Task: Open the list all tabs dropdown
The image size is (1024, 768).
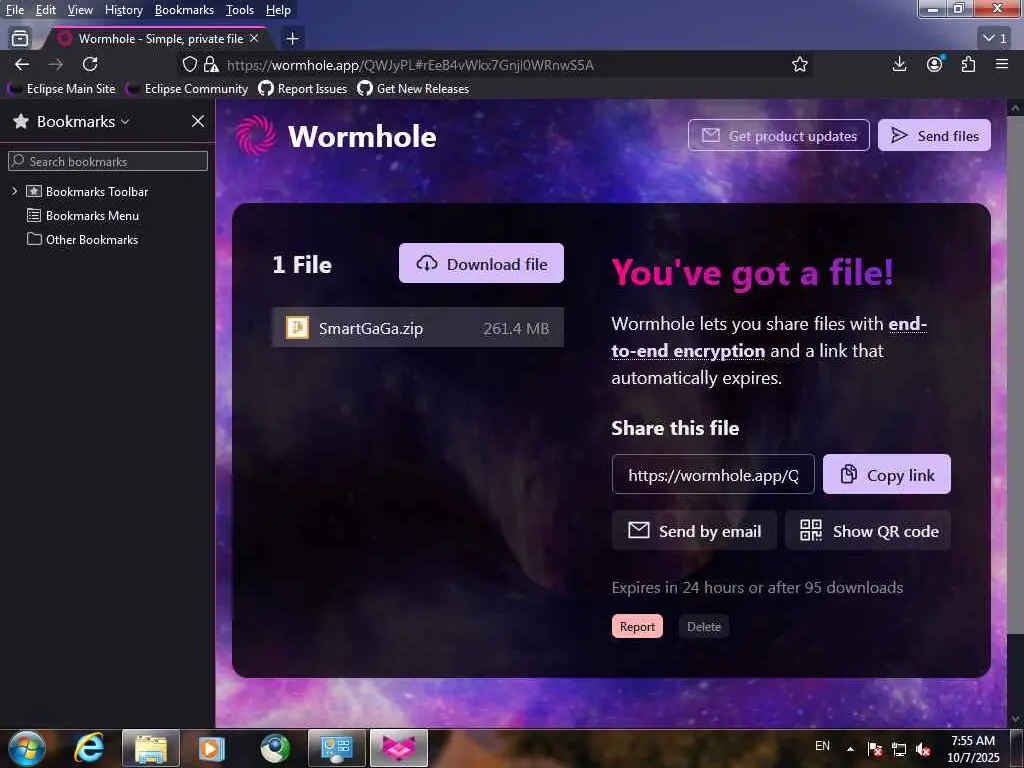Action: (995, 39)
